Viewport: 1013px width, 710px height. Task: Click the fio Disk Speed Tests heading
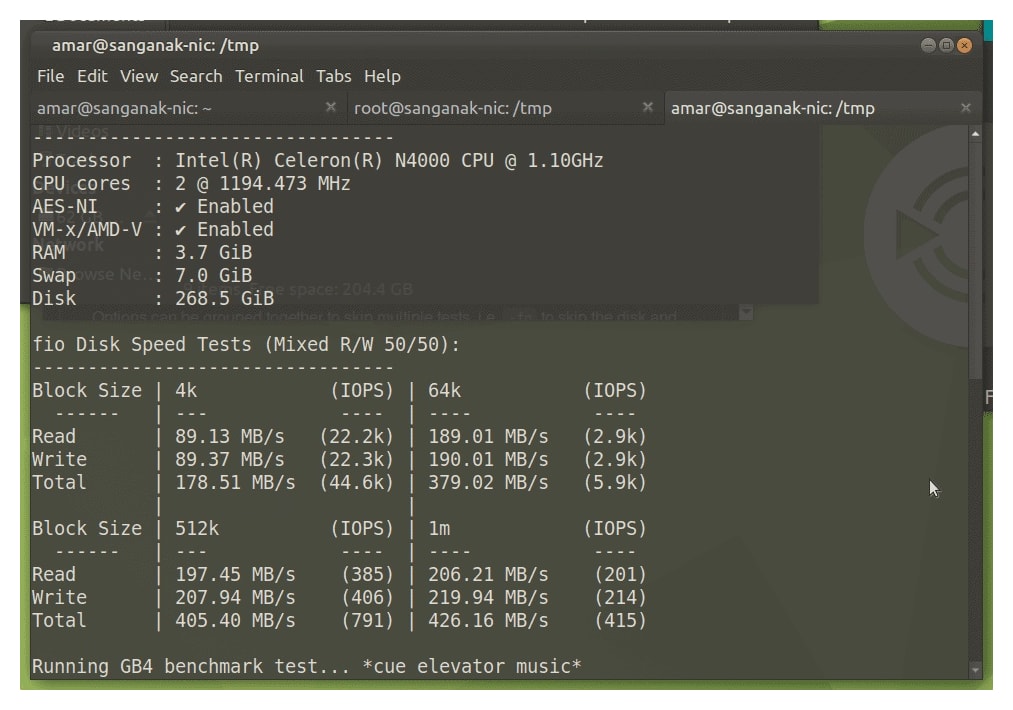[246, 344]
